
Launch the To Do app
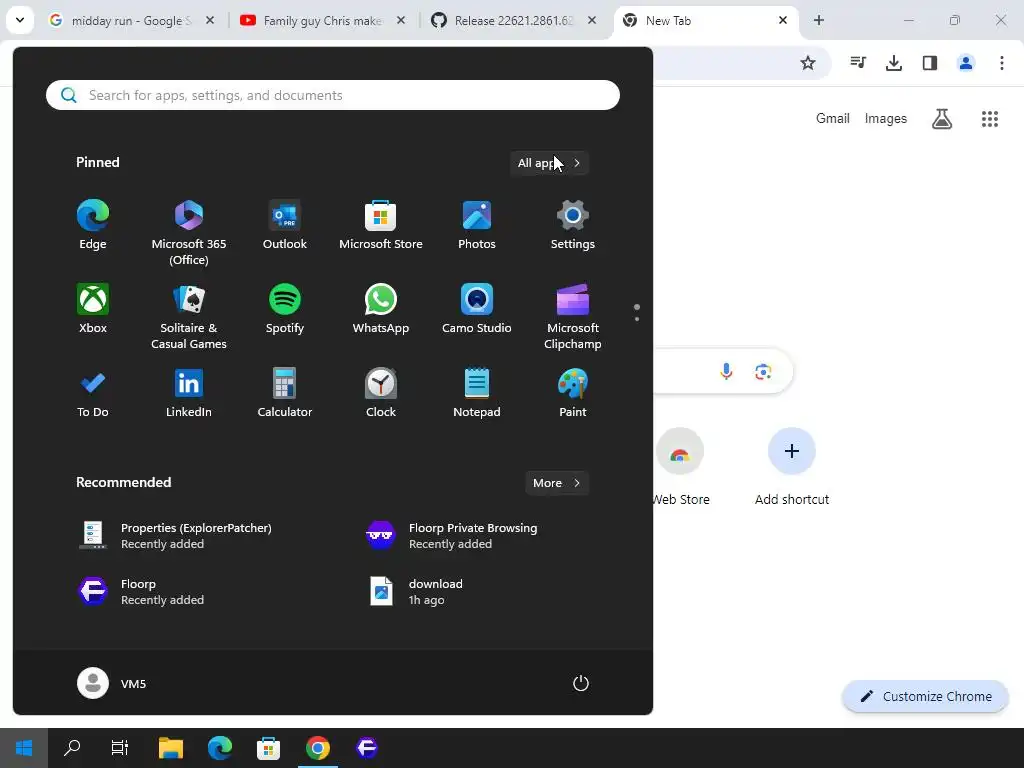(93, 393)
